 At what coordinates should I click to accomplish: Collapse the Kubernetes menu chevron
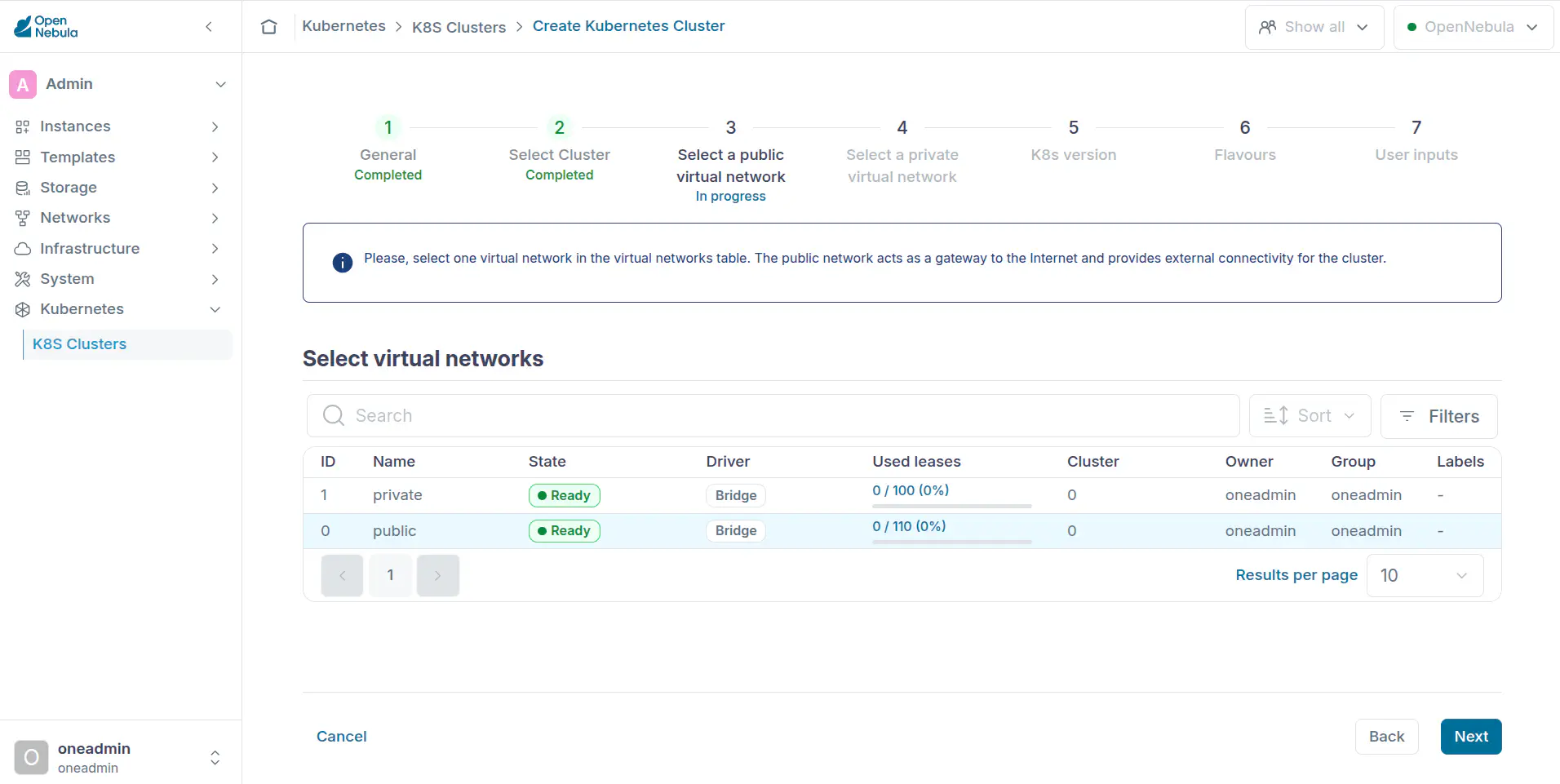tap(215, 309)
